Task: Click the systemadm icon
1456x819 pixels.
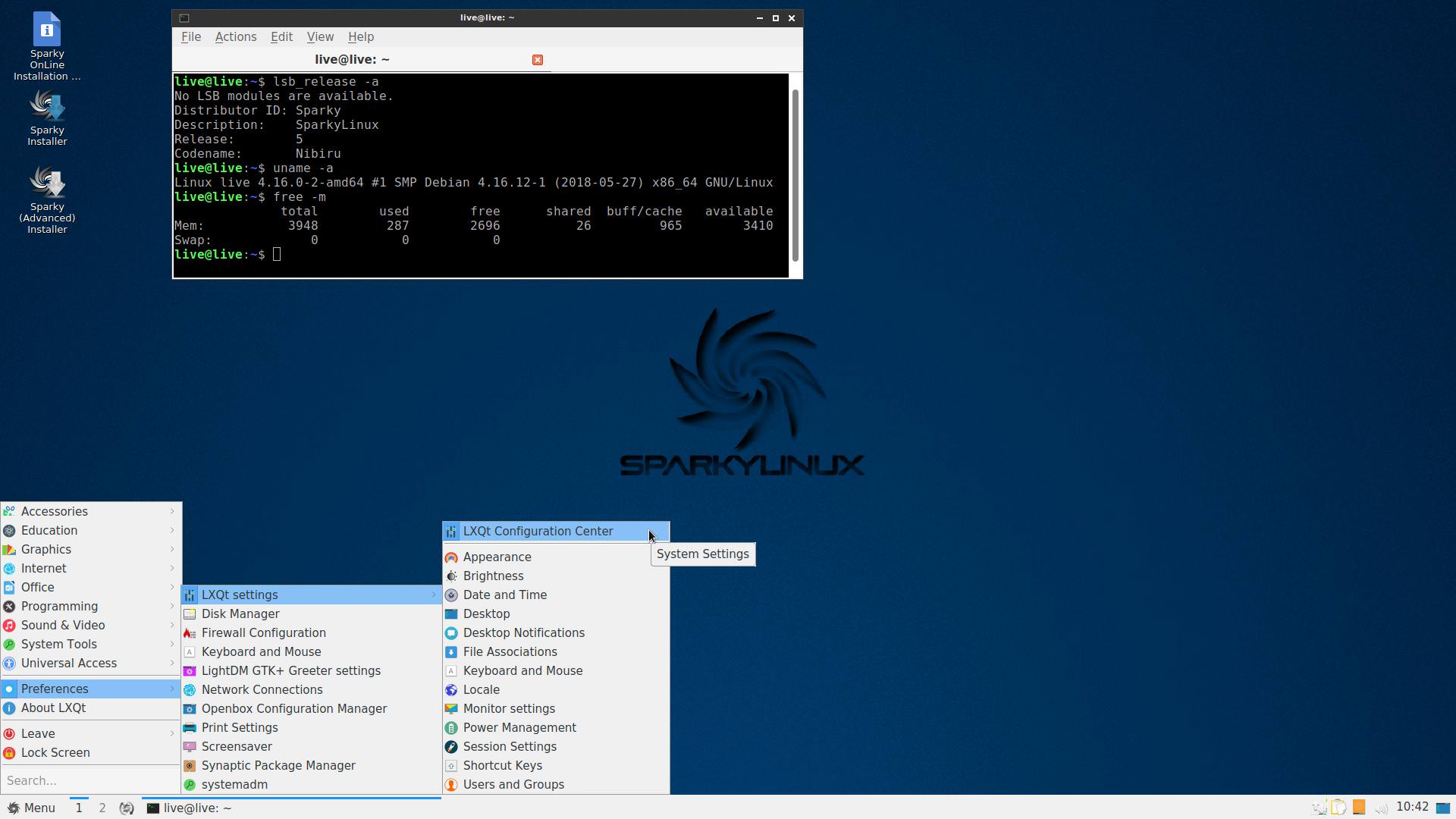Action: (x=190, y=785)
